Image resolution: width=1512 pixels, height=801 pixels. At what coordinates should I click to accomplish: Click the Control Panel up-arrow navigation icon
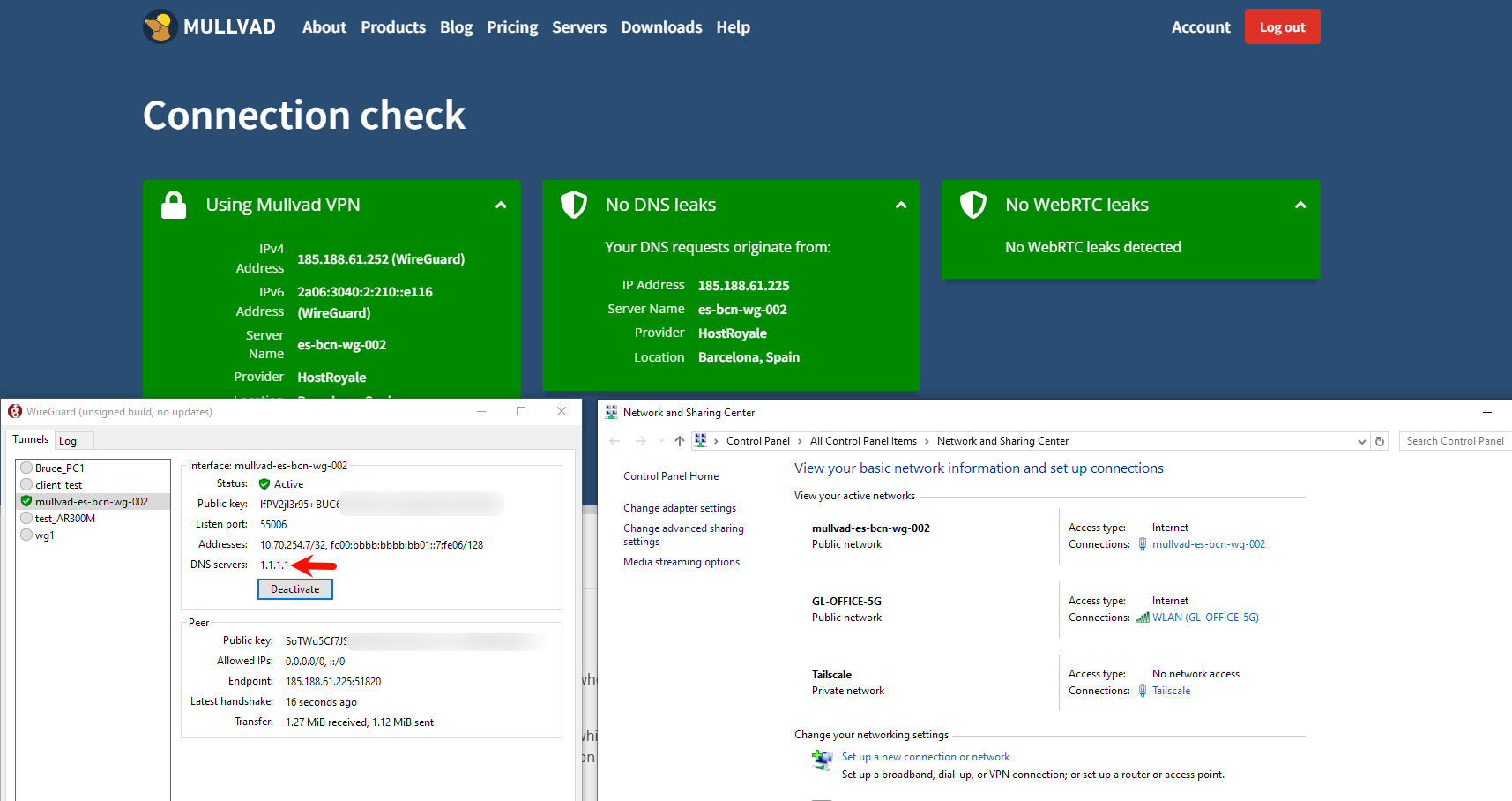pyautogui.click(x=679, y=441)
